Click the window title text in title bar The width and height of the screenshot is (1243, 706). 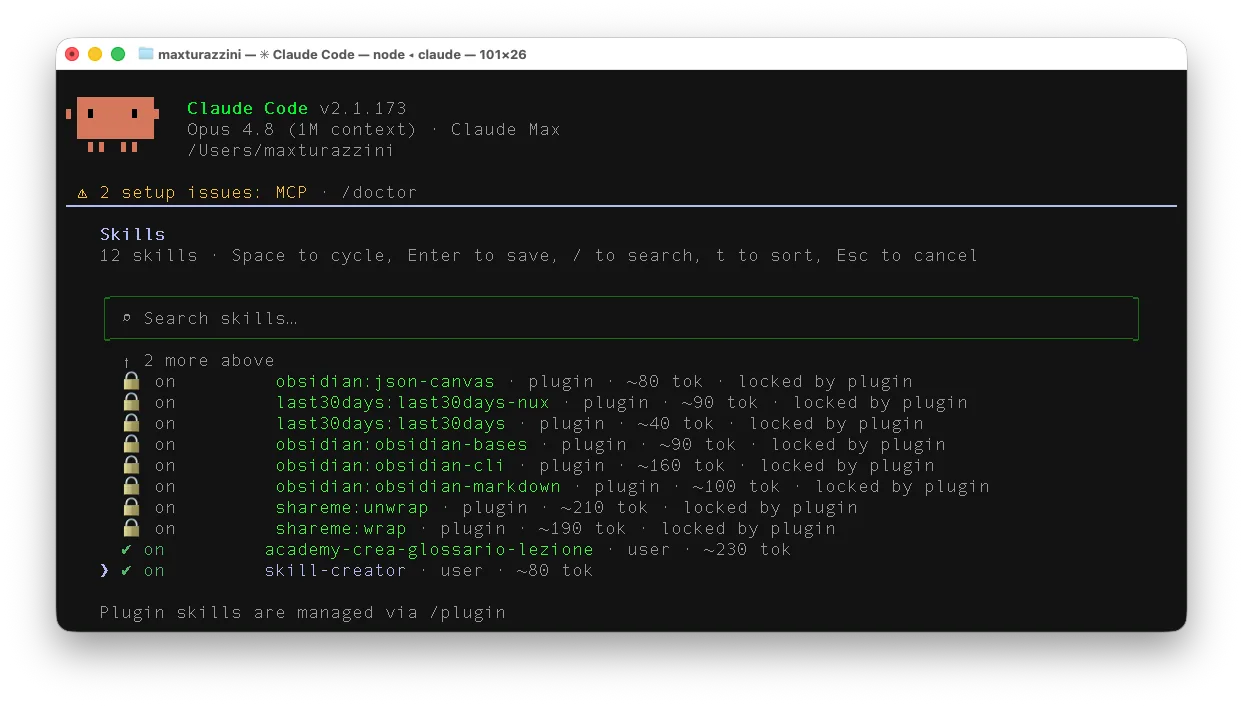tap(342, 54)
